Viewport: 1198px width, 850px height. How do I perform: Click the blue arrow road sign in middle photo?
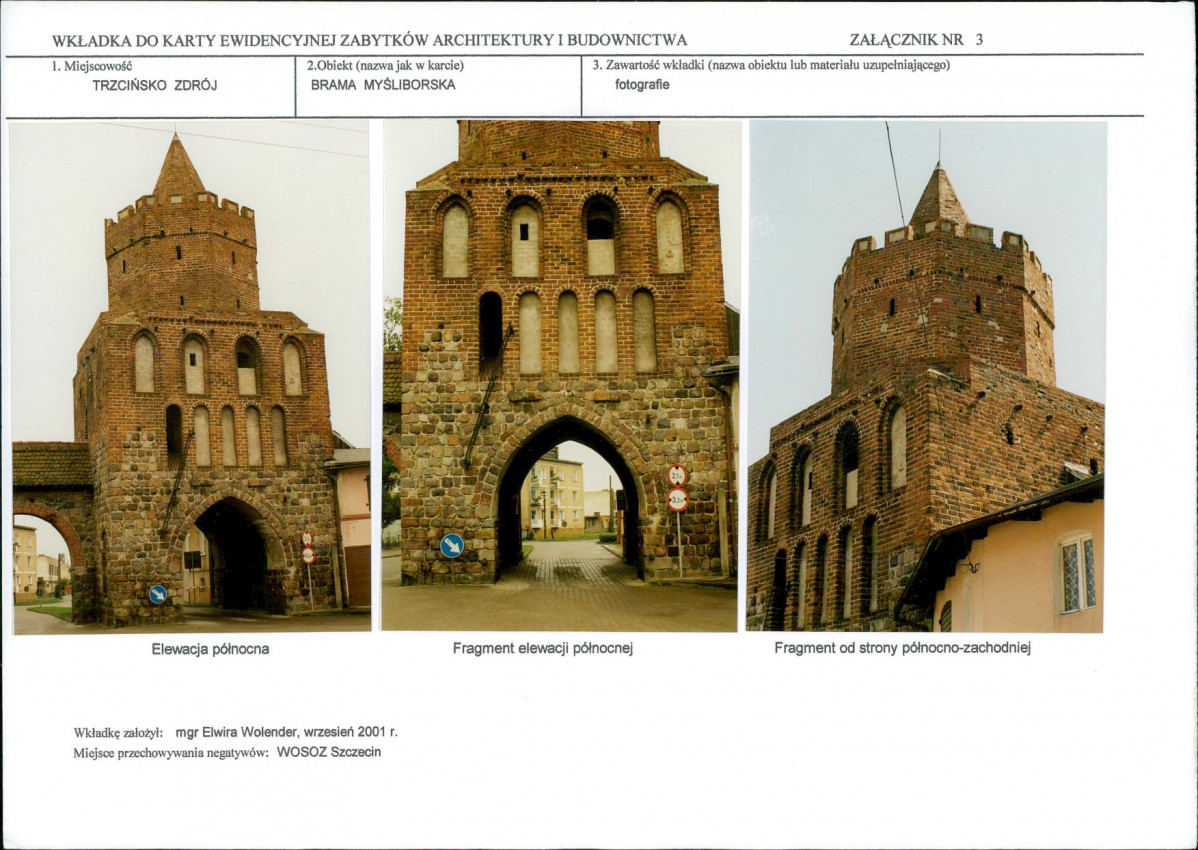[452, 545]
